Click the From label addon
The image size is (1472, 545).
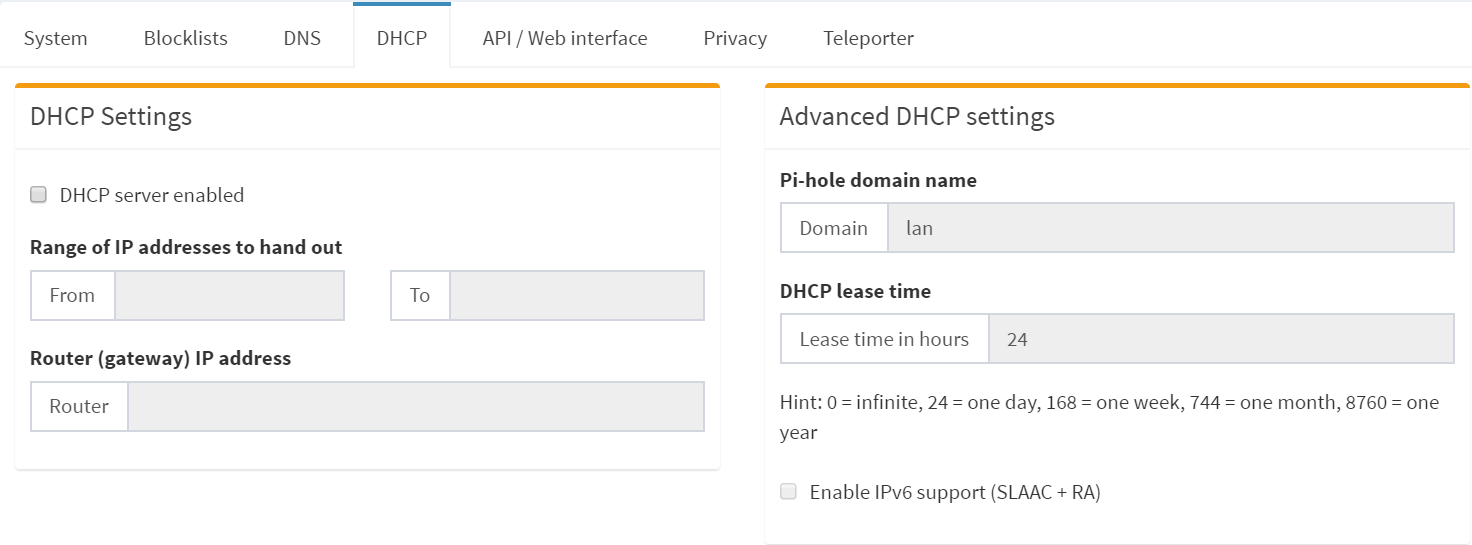73,295
